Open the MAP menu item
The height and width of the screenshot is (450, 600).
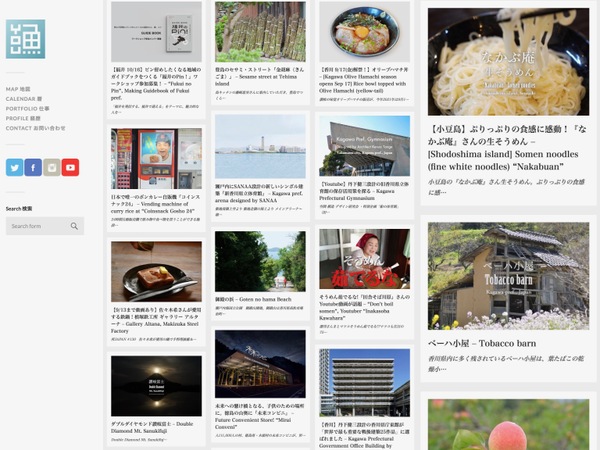click(x=18, y=89)
